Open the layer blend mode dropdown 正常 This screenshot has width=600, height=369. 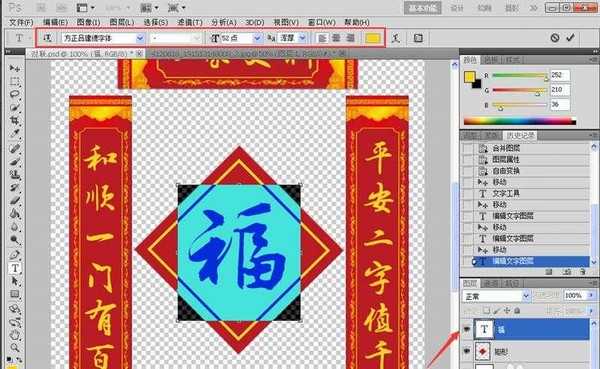click(x=496, y=296)
